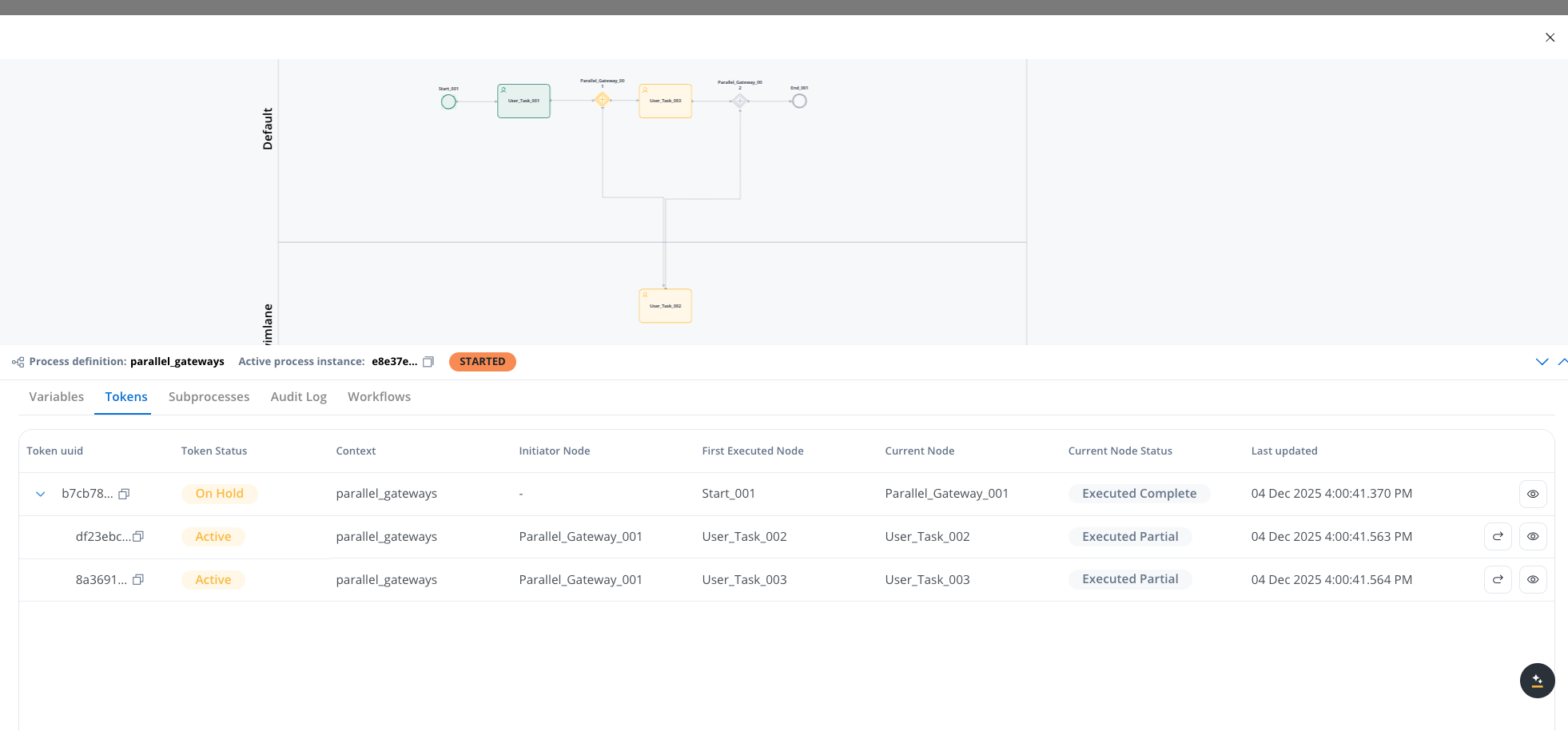
Task: Copy the active process instance ID
Action: [x=428, y=362]
